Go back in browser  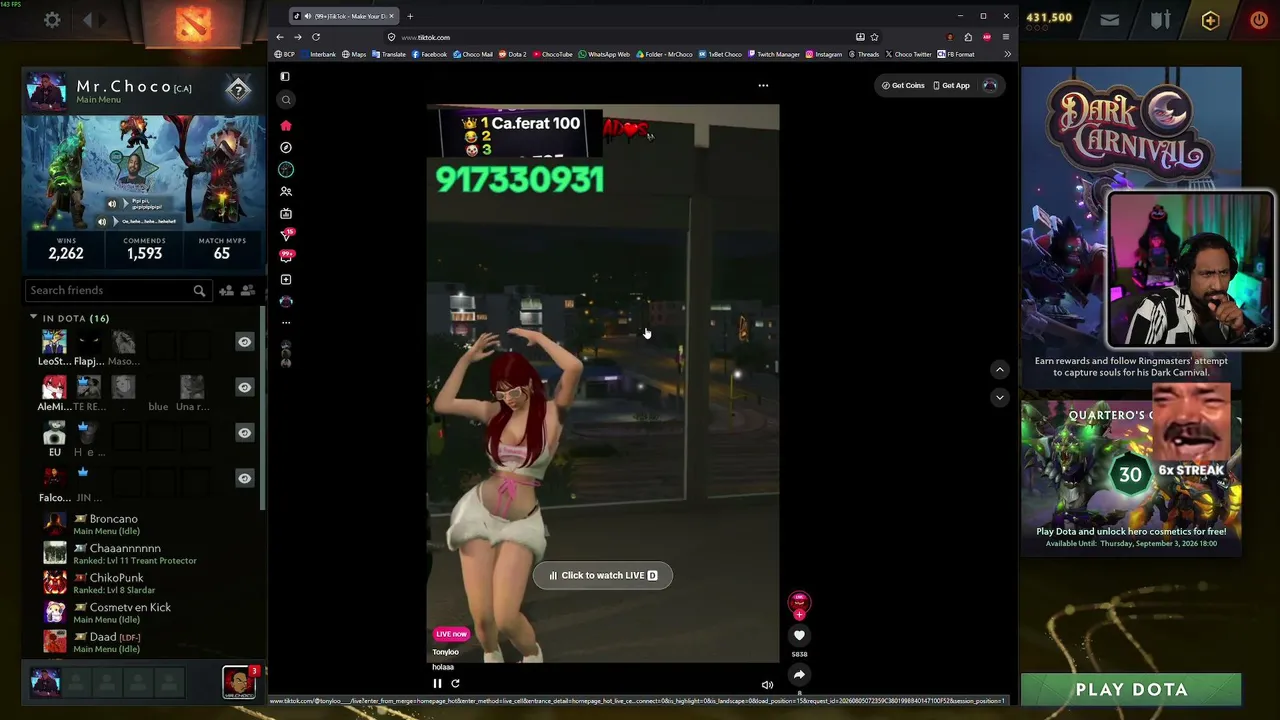point(280,37)
